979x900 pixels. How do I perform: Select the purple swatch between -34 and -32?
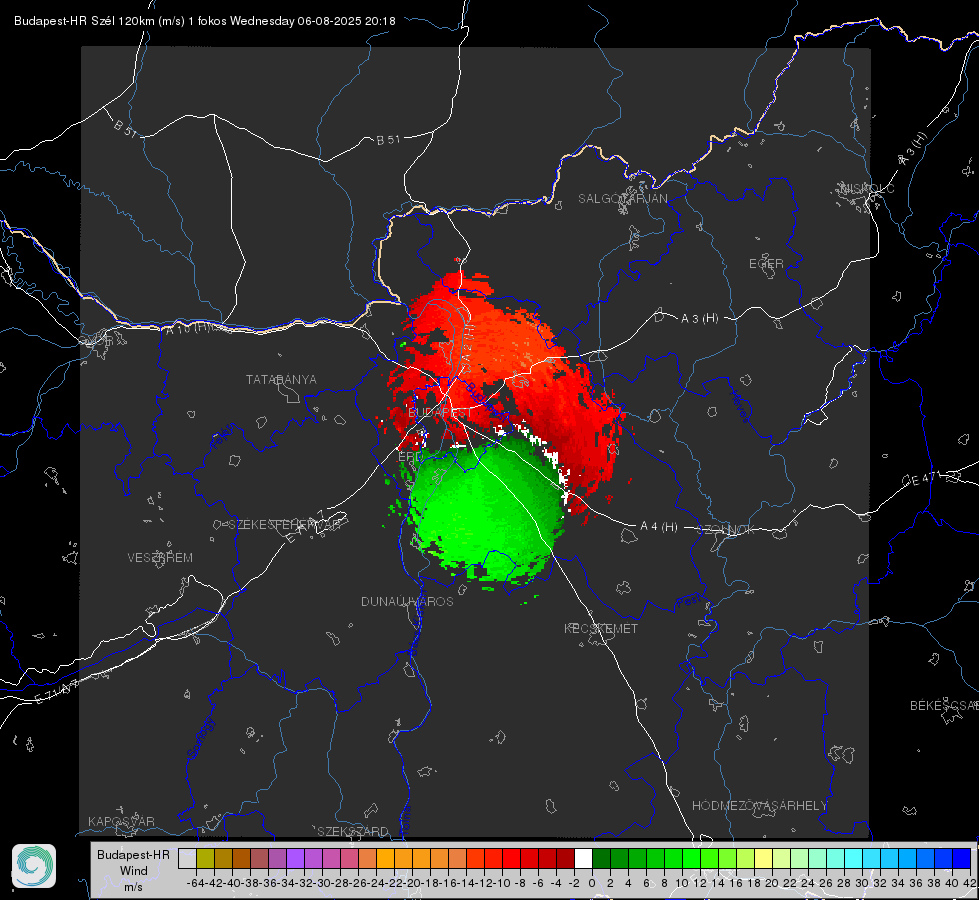click(295, 858)
